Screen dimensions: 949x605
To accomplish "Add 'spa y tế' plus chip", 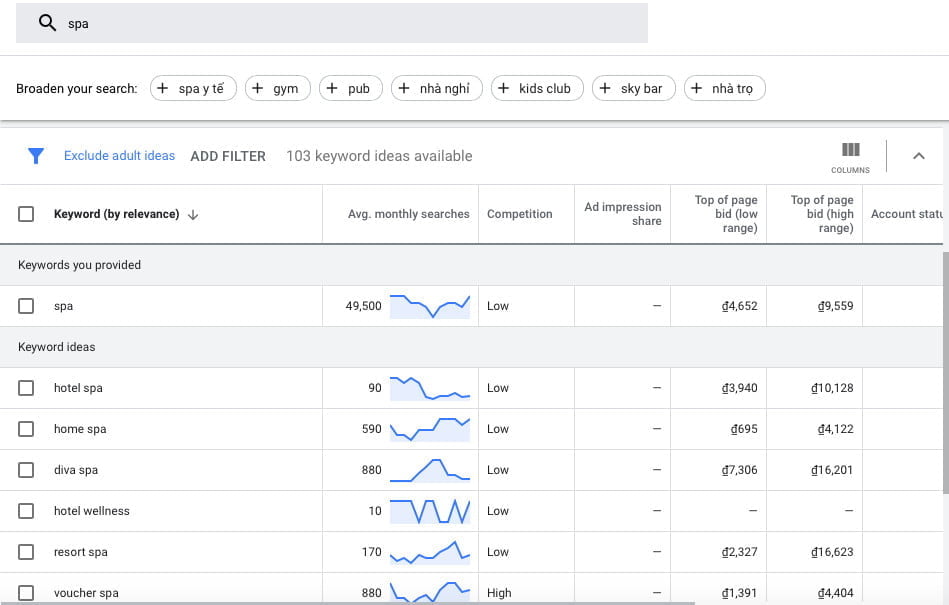I will 193,89.
